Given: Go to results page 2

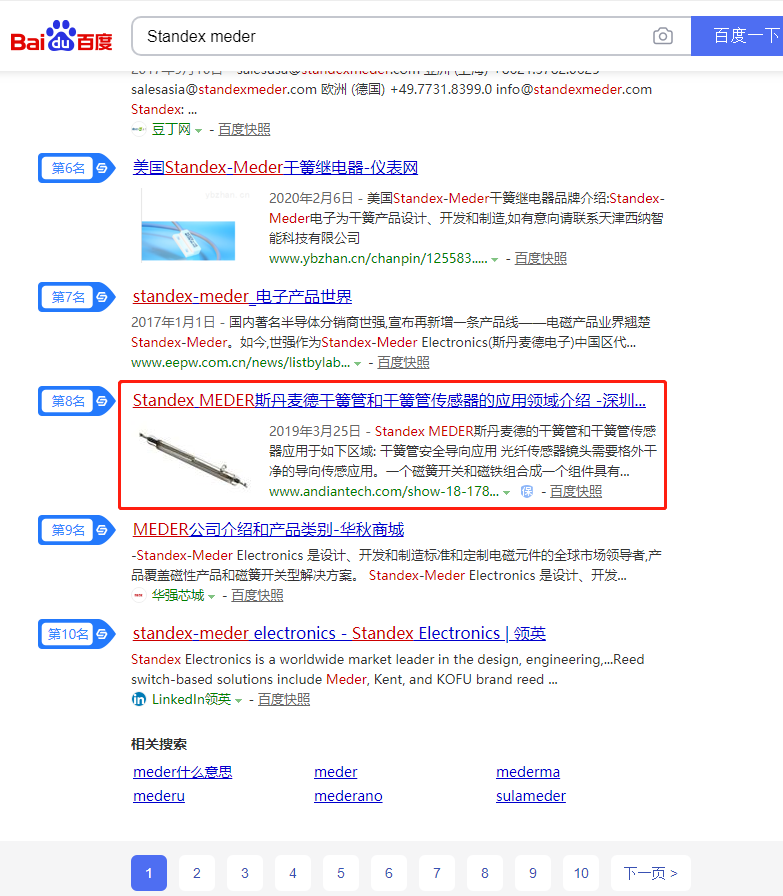Looking at the screenshot, I should [x=197, y=873].
